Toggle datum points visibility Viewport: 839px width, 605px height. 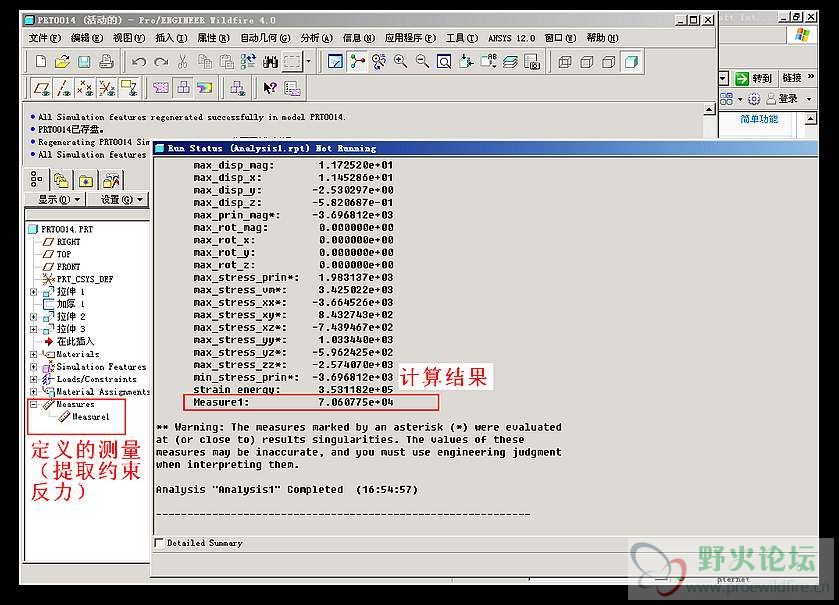click(85, 88)
